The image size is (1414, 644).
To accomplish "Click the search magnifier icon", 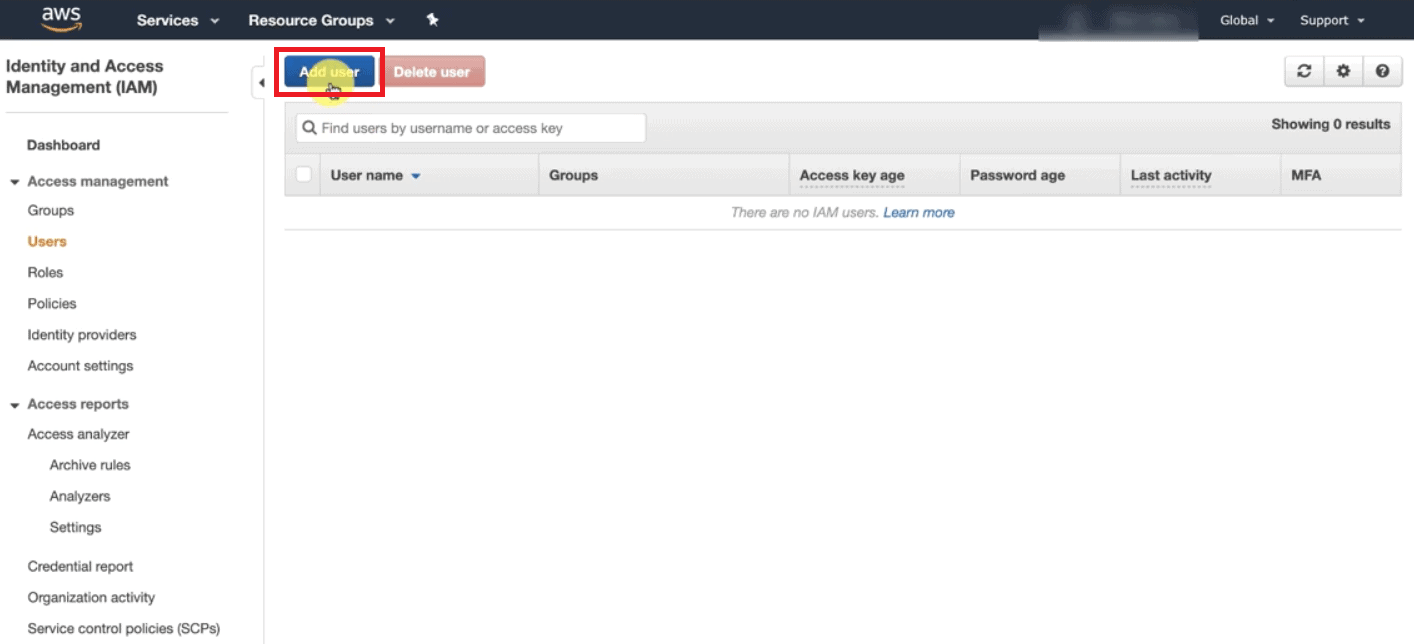I will coord(309,128).
